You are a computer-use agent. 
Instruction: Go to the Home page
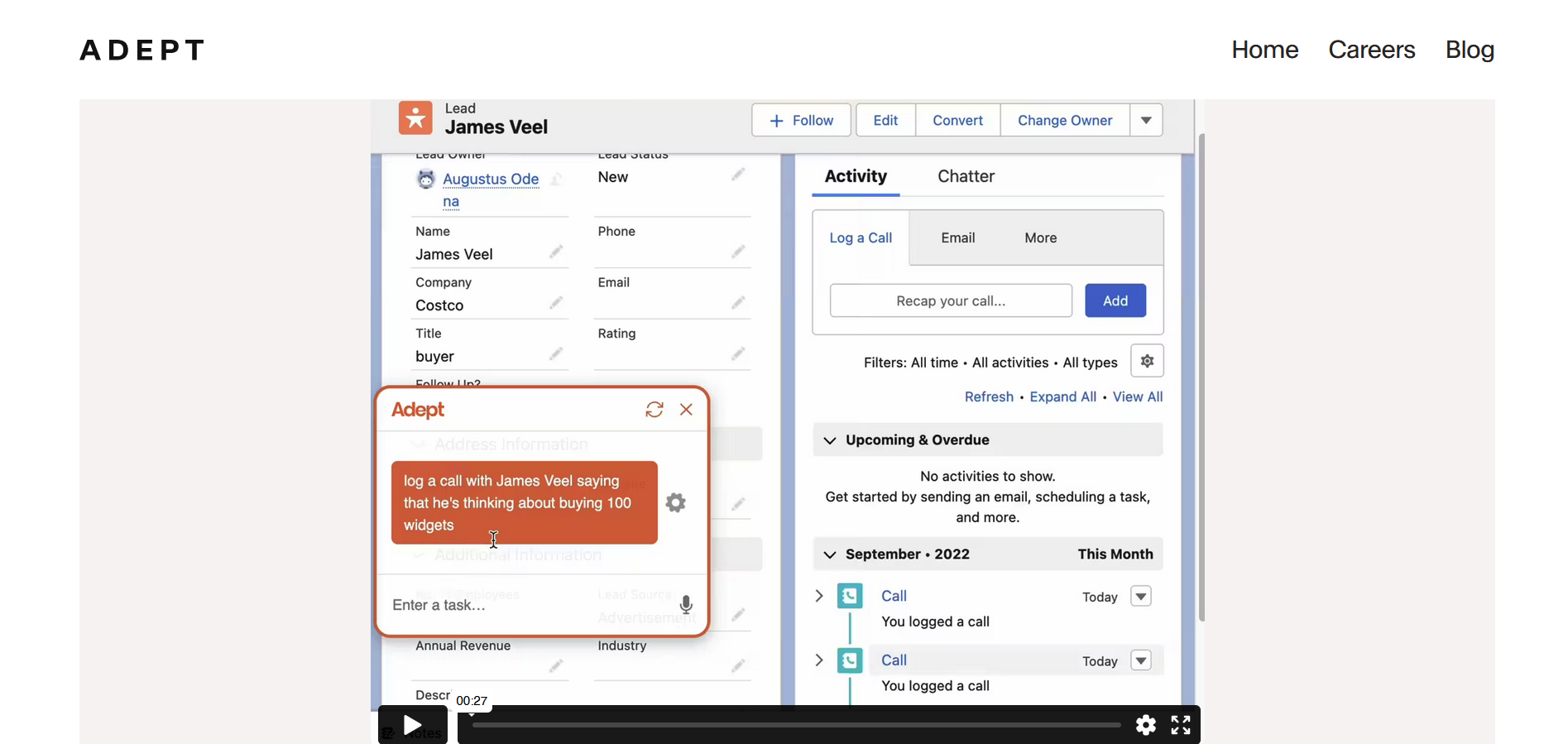pos(1265,50)
